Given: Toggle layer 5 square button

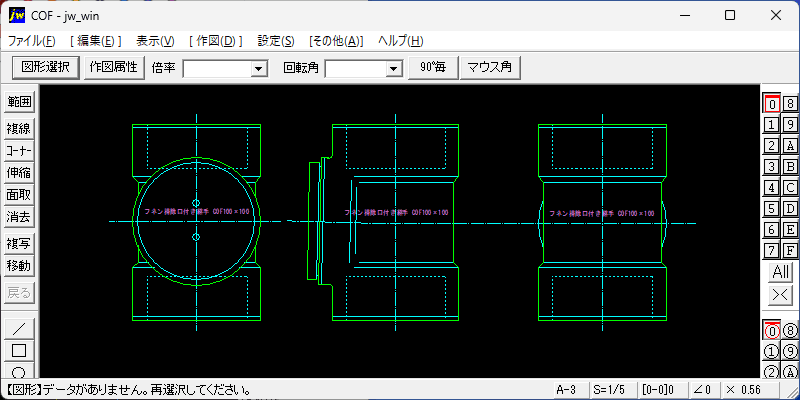Looking at the screenshot, I should (x=771, y=208).
